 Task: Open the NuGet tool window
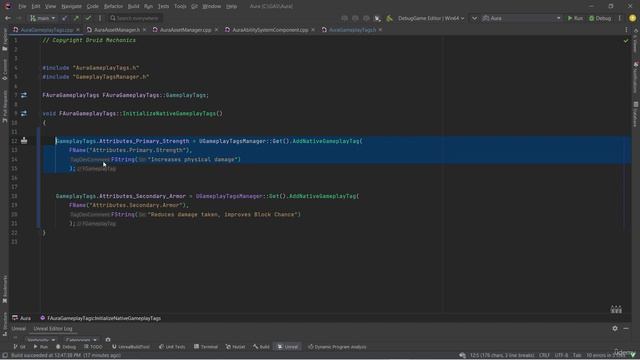(x=236, y=347)
